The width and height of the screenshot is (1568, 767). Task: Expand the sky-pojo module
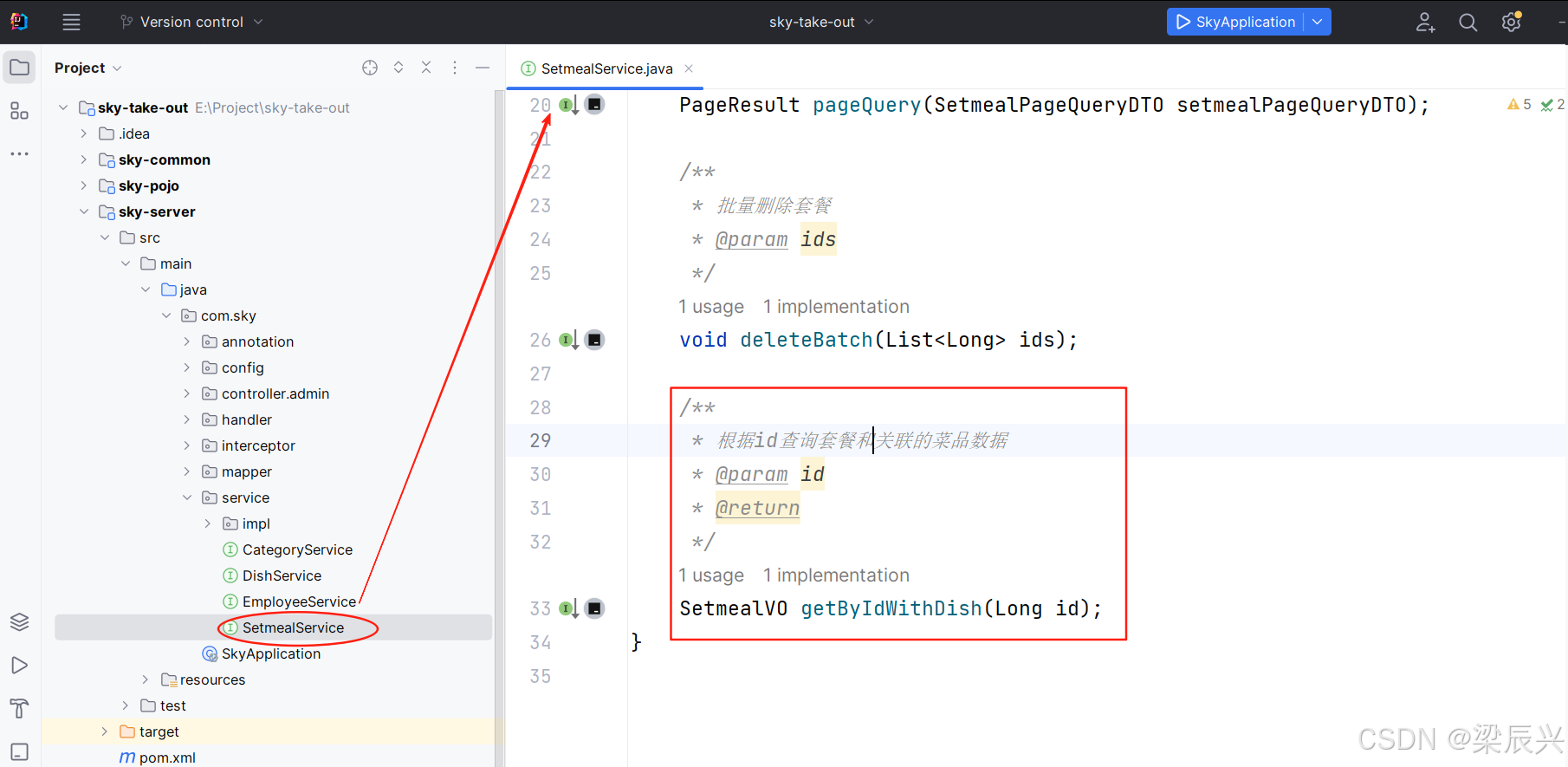click(84, 185)
